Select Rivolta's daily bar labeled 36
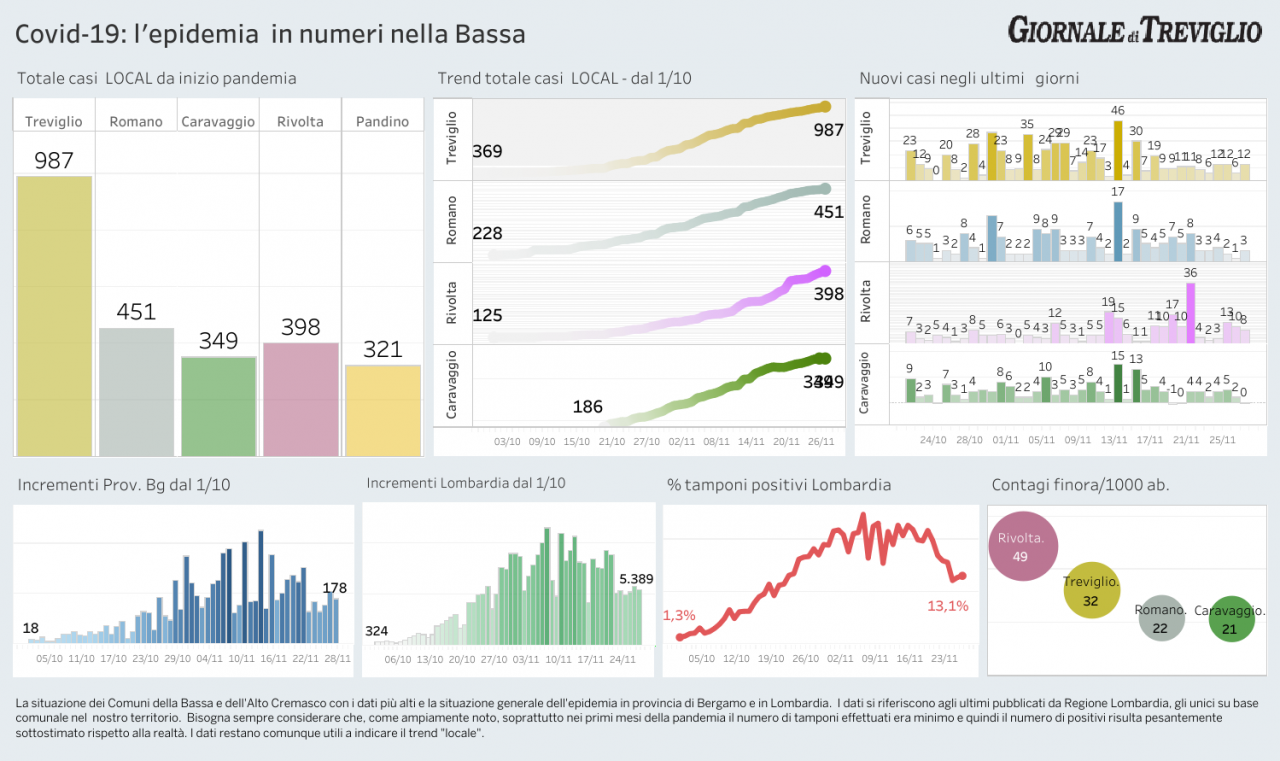Screen dimensions: 1280x761 point(1190,313)
